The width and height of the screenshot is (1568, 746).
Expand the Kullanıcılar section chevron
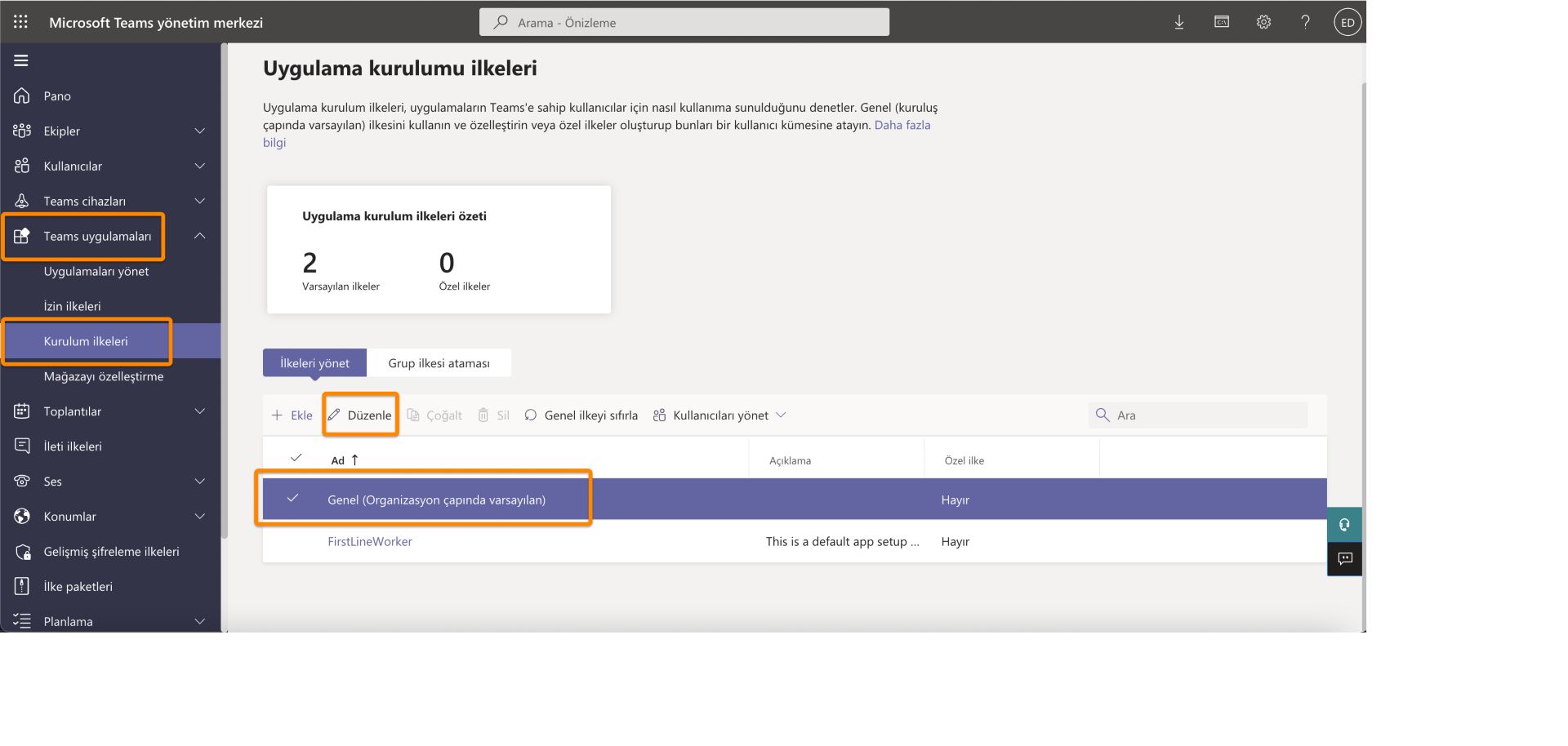(x=200, y=166)
